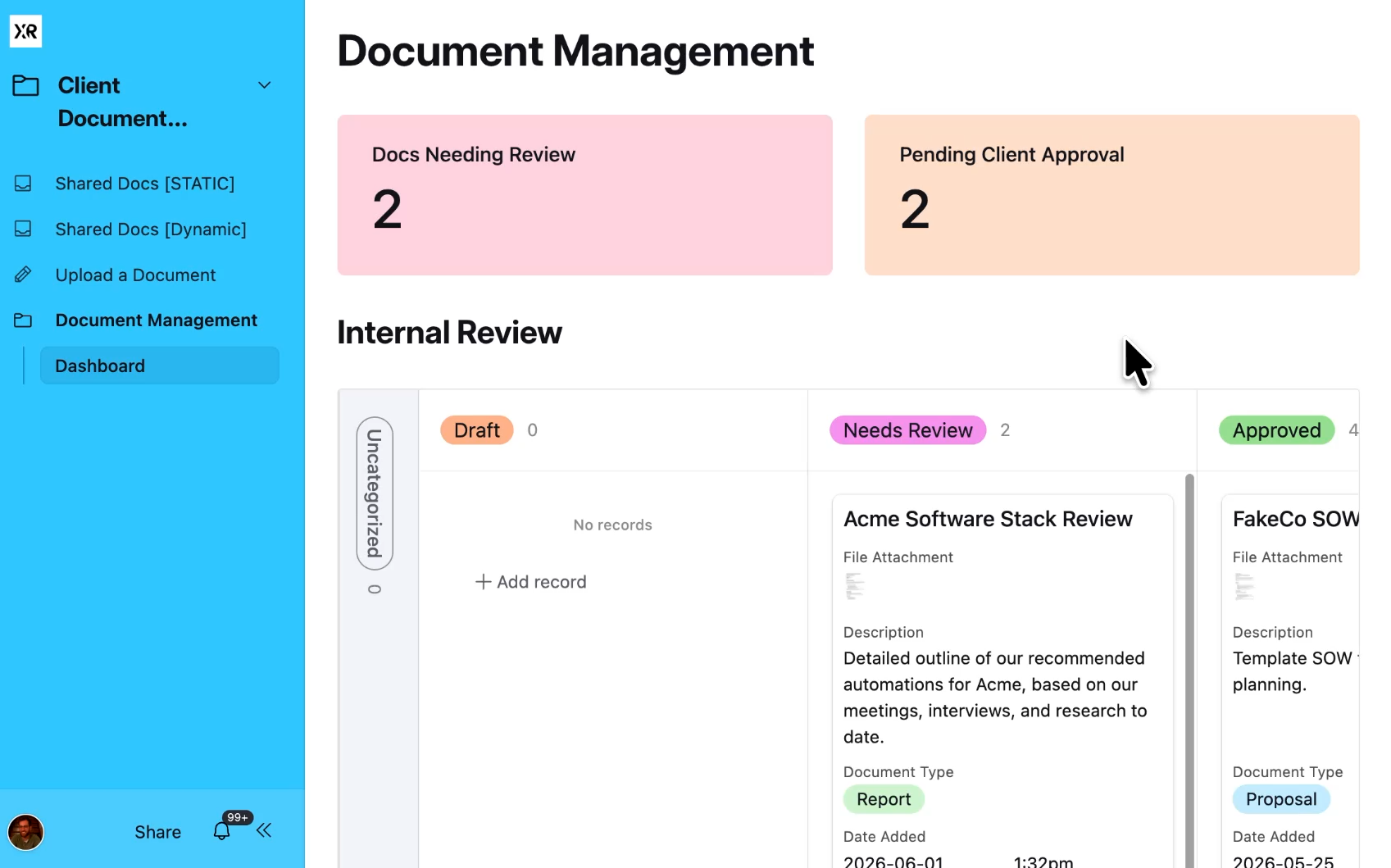Viewport: 1391px width, 868px height.
Task: Open the FakeCo SOW card title
Action: coord(1296,519)
